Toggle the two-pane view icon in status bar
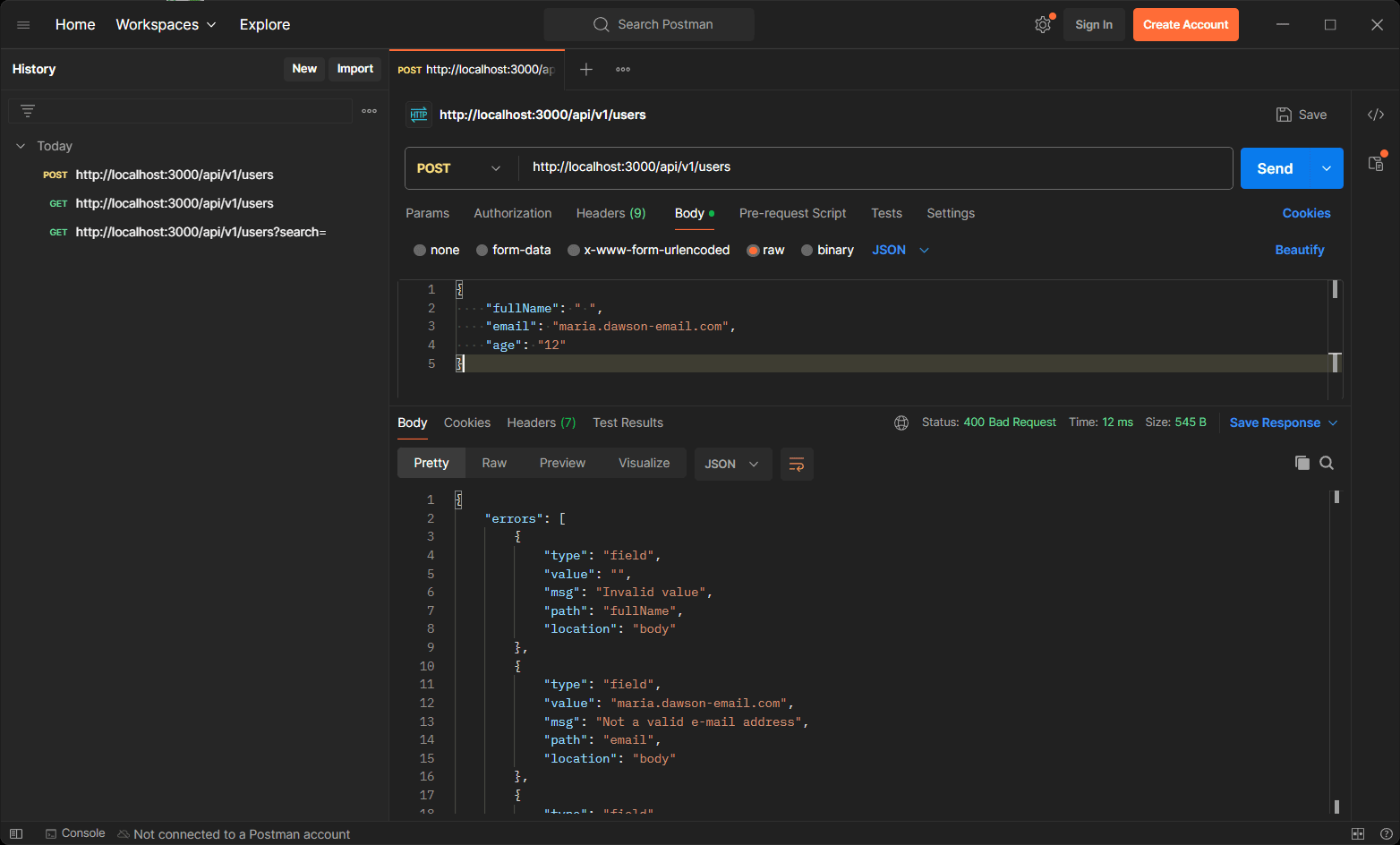The width and height of the screenshot is (1400, 845). coord(1357,833)
